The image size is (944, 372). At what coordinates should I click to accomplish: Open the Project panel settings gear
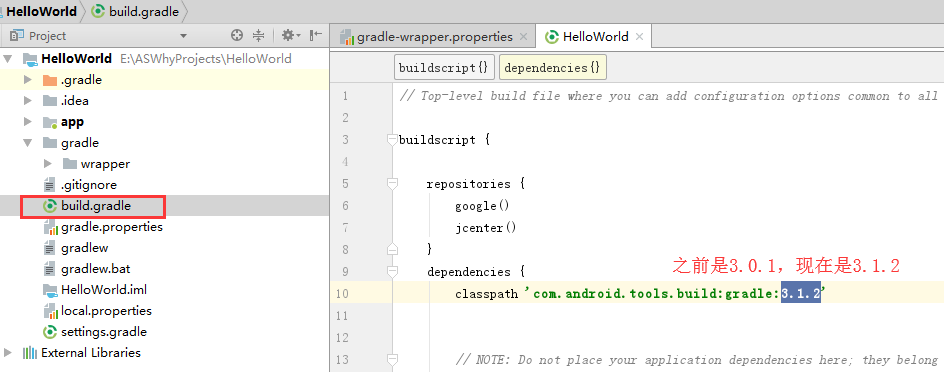(291, 36)
